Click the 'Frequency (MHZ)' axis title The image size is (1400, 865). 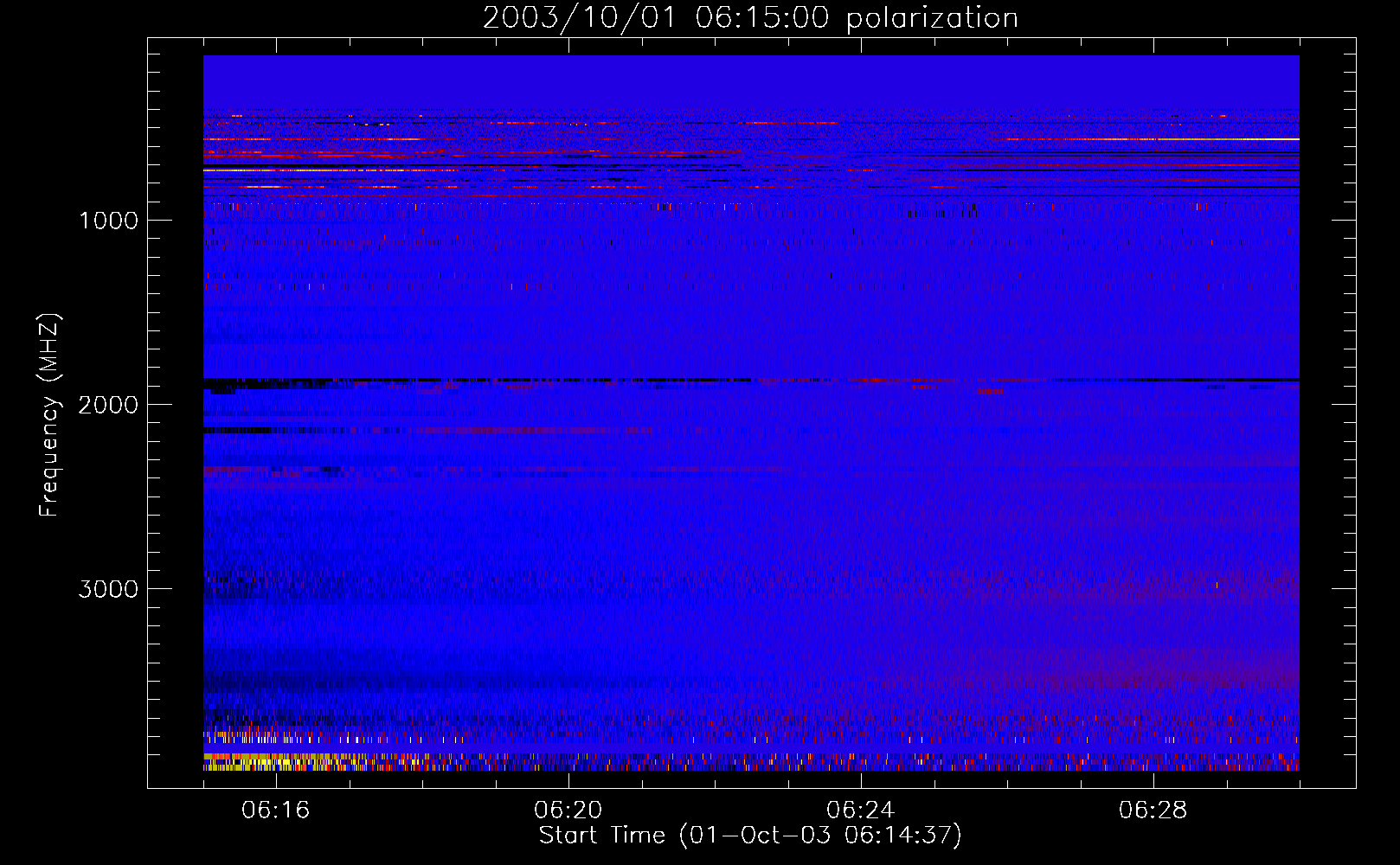[49, 415]
